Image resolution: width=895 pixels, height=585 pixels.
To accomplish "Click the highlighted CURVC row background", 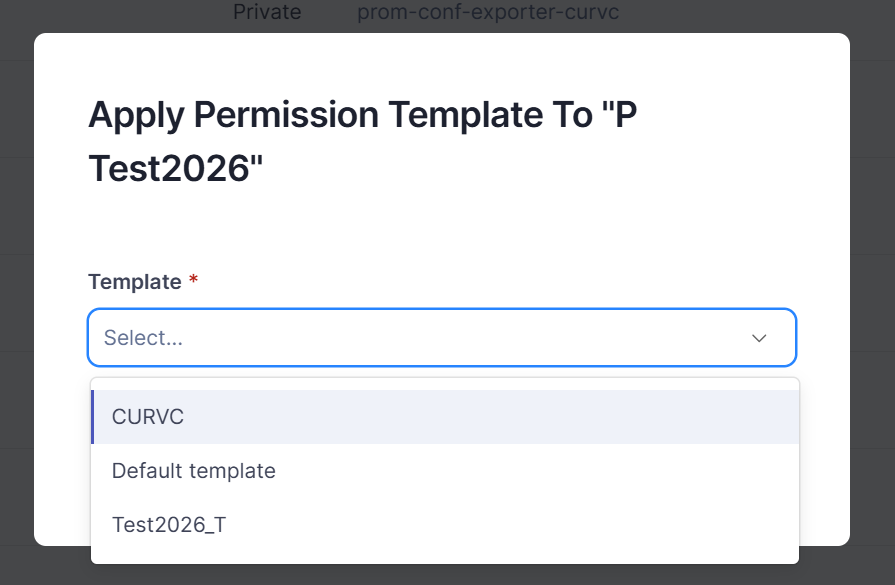I will coord(445,417).
